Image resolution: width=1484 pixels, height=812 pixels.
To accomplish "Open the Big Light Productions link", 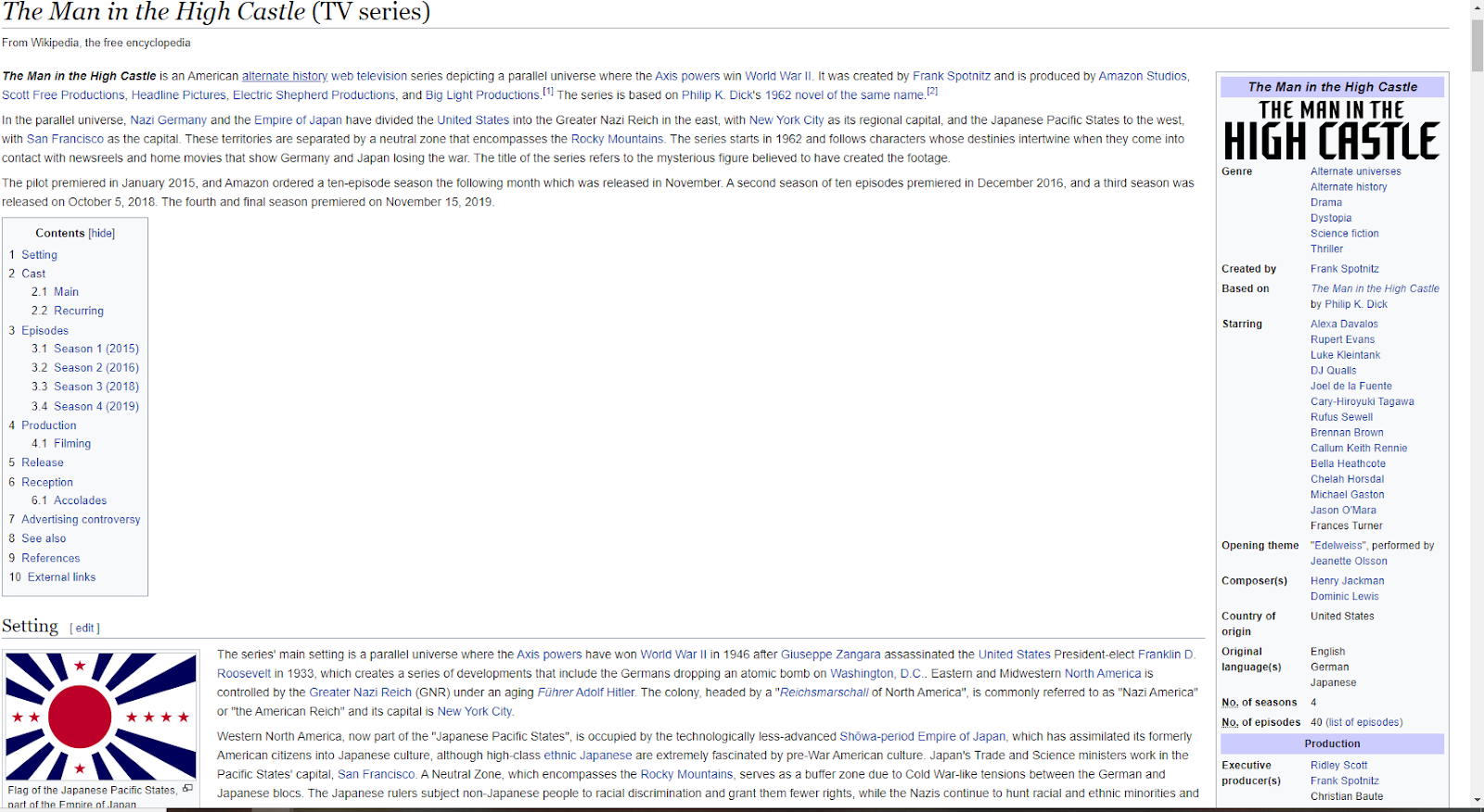I will pos(482,95).
